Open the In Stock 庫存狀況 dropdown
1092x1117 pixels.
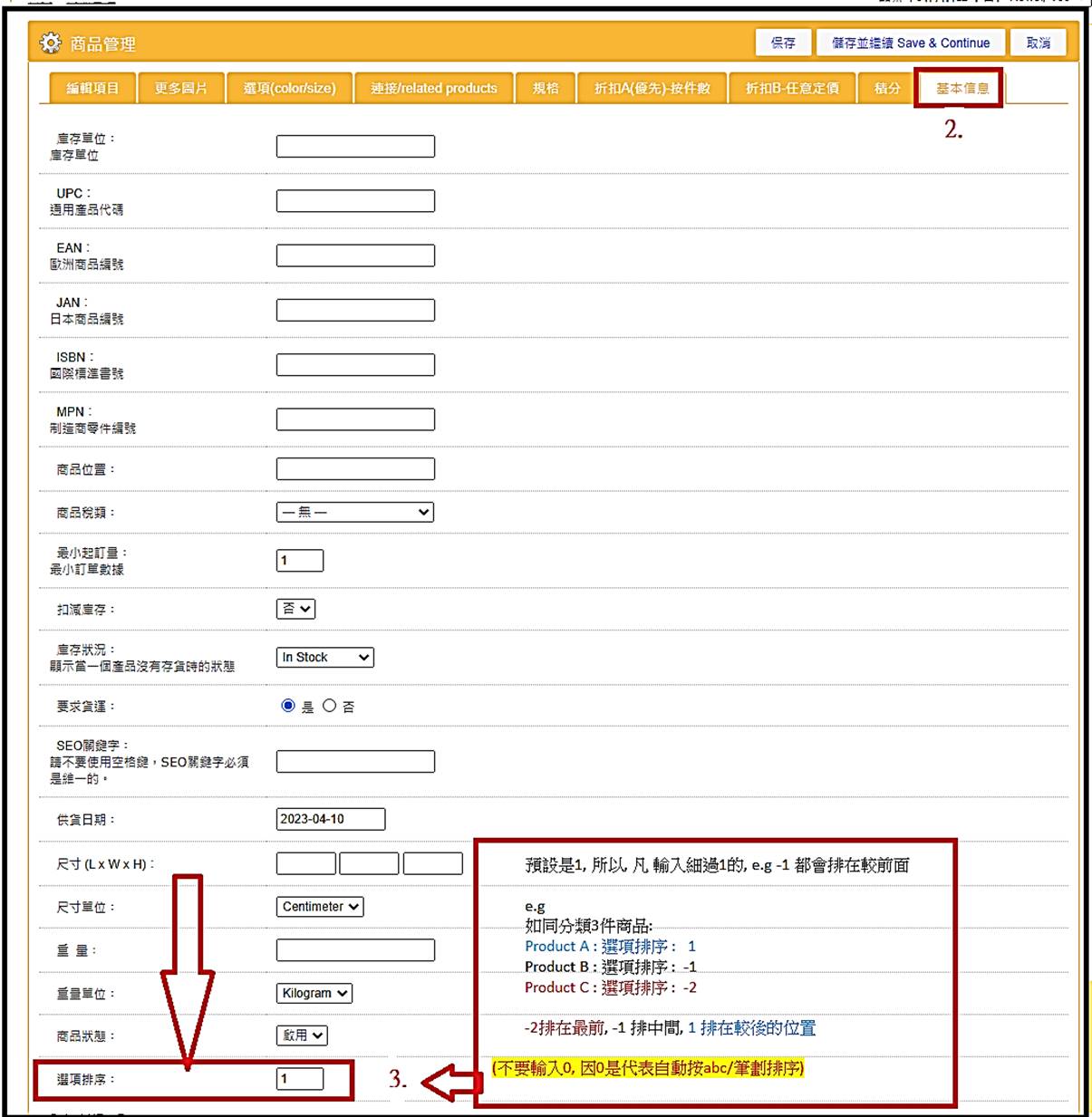click(x=324, y=658)
